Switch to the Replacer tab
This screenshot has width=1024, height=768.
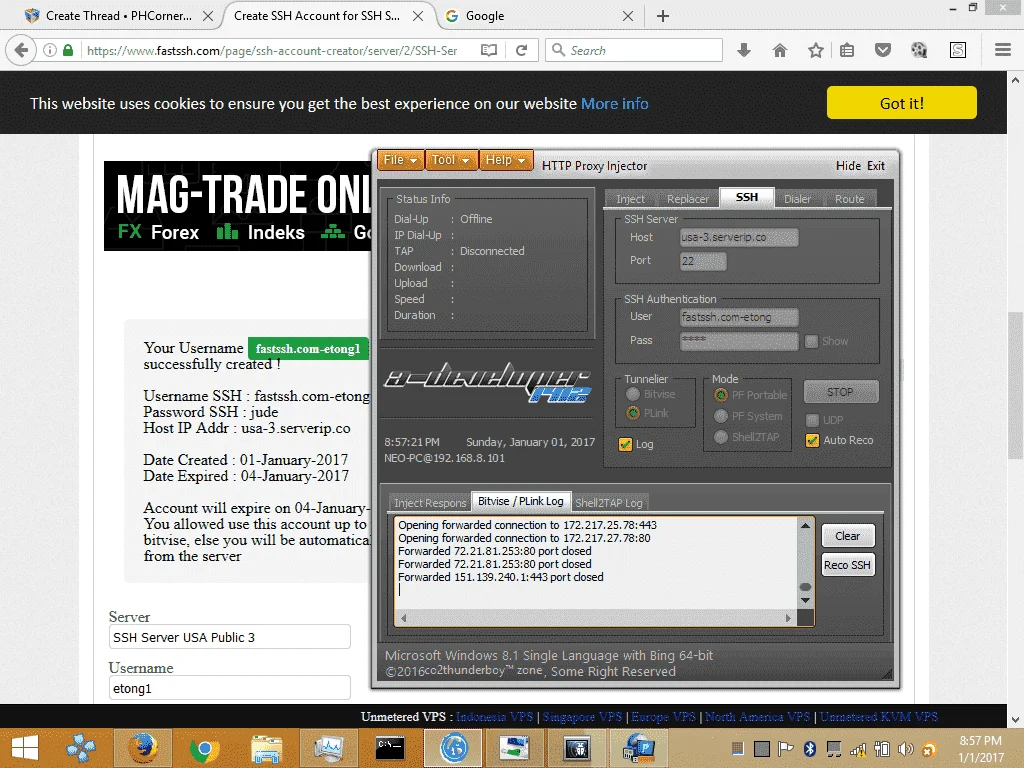coord(687,199)
